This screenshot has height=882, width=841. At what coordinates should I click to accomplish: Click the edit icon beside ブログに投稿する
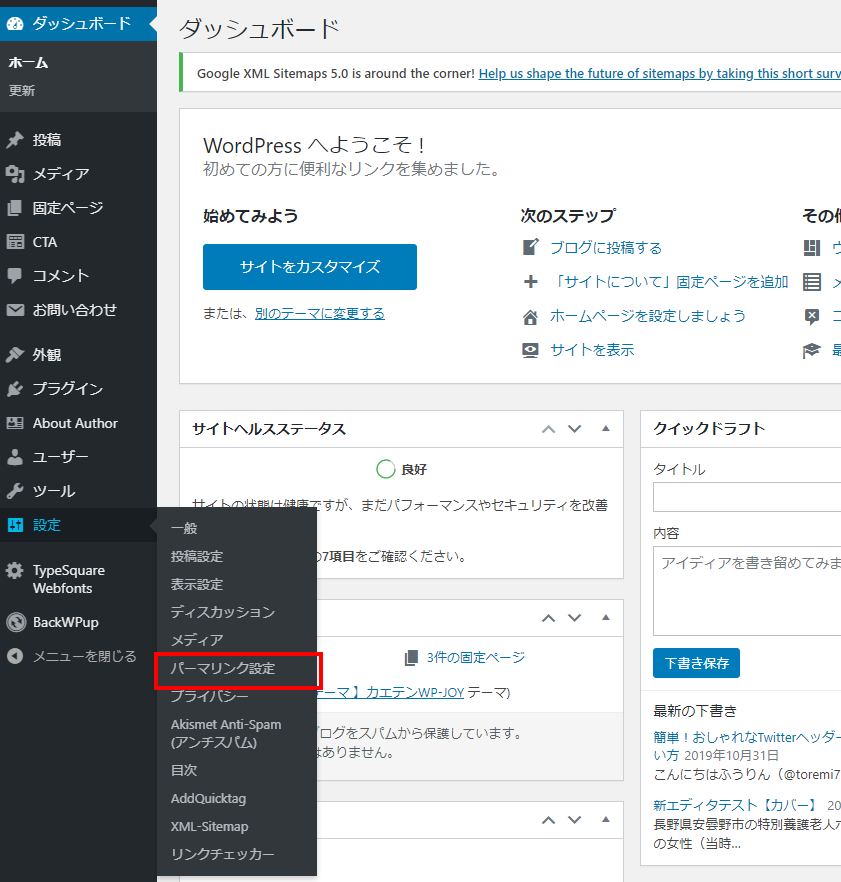click(x=530, y=248)
